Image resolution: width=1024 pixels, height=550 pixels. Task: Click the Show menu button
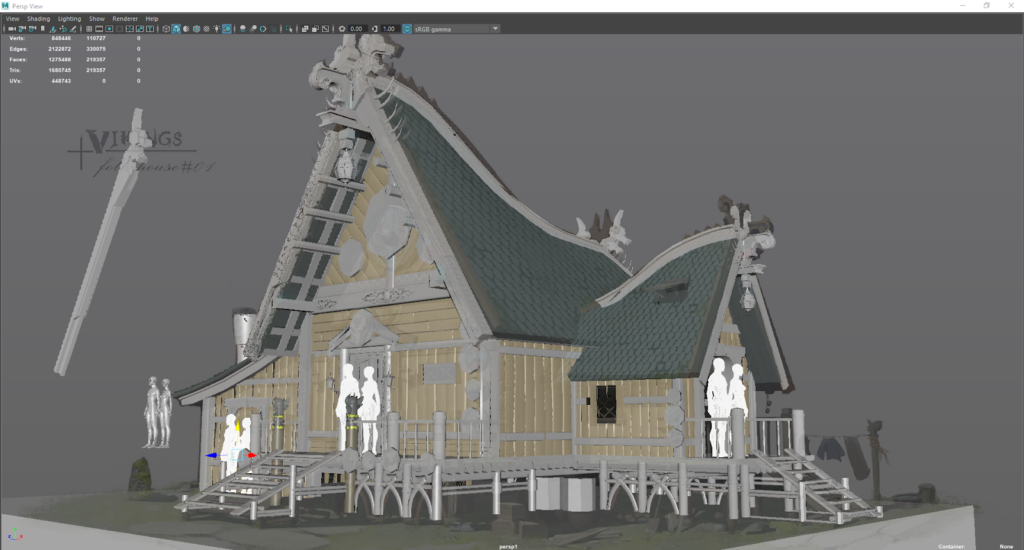[x=96, y=18]
